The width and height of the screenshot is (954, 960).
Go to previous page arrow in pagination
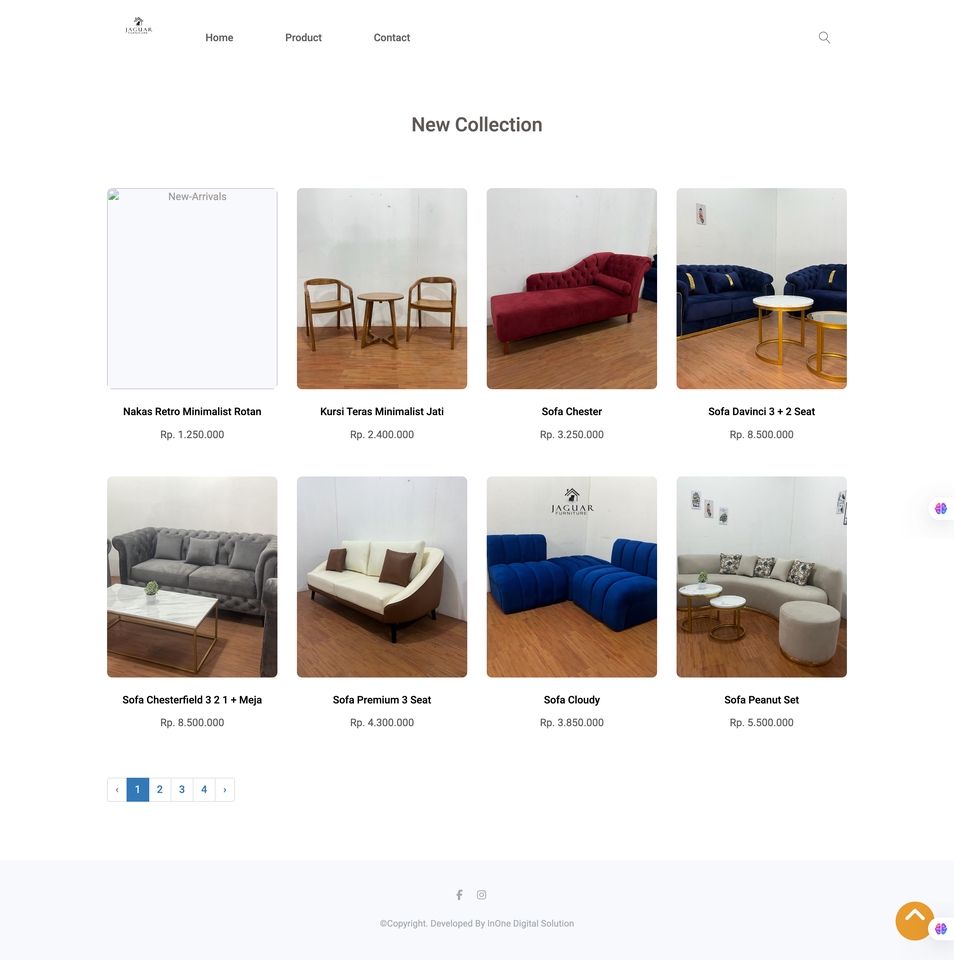(x=117, y=790)
